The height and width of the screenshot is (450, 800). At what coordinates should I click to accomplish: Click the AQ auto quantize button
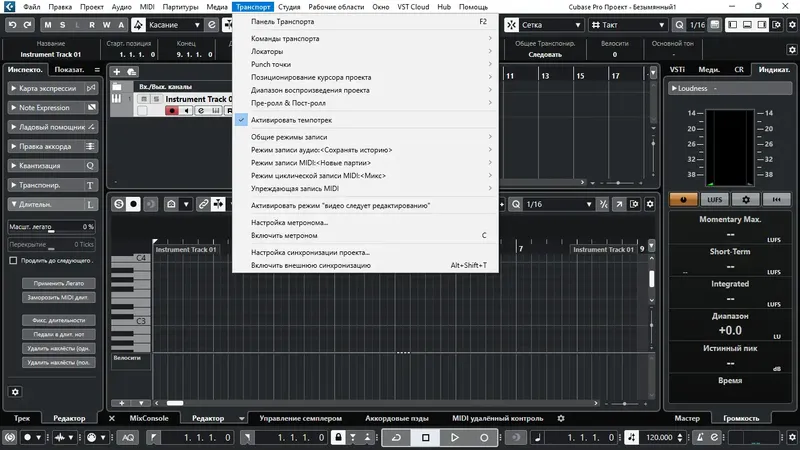coord(128,437)
